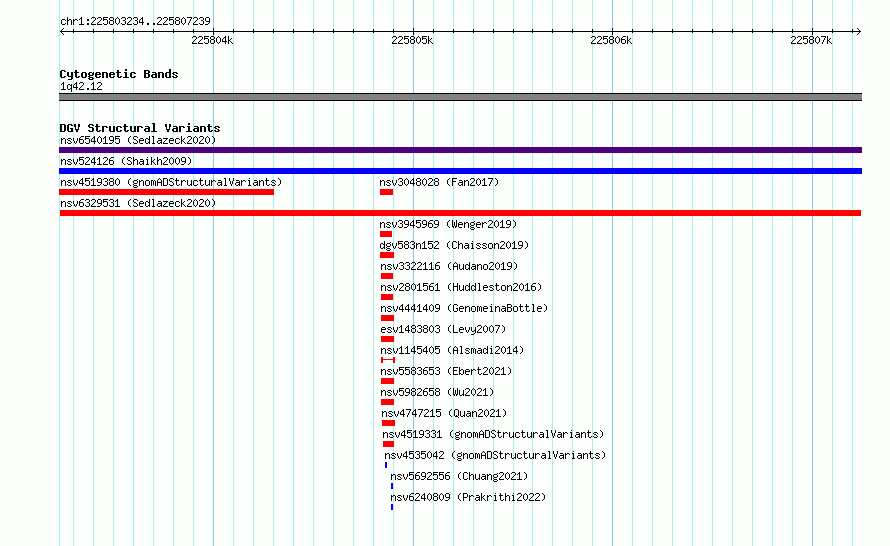This screenshot has height=546, width=890.
Task: Select the long red nsv6329531 bar
Action: (x=460, y=213)
